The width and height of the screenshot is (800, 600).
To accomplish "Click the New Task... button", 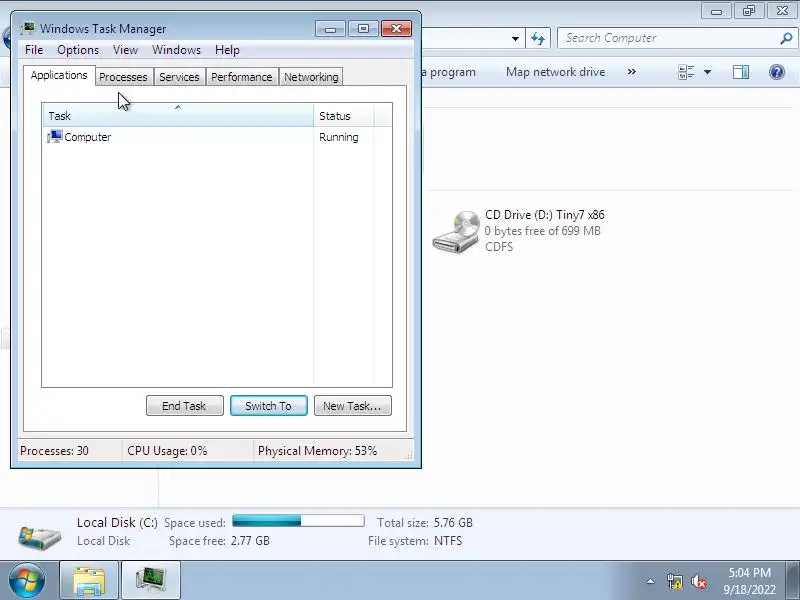I will coord(353,406).
